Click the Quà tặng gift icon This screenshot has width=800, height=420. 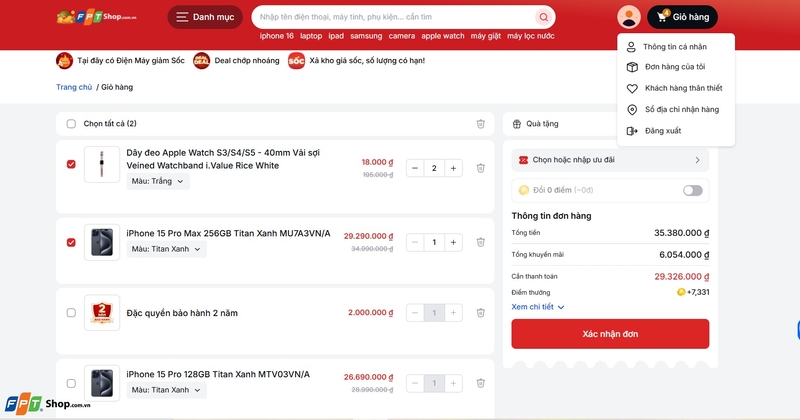(x=517, y=124)
